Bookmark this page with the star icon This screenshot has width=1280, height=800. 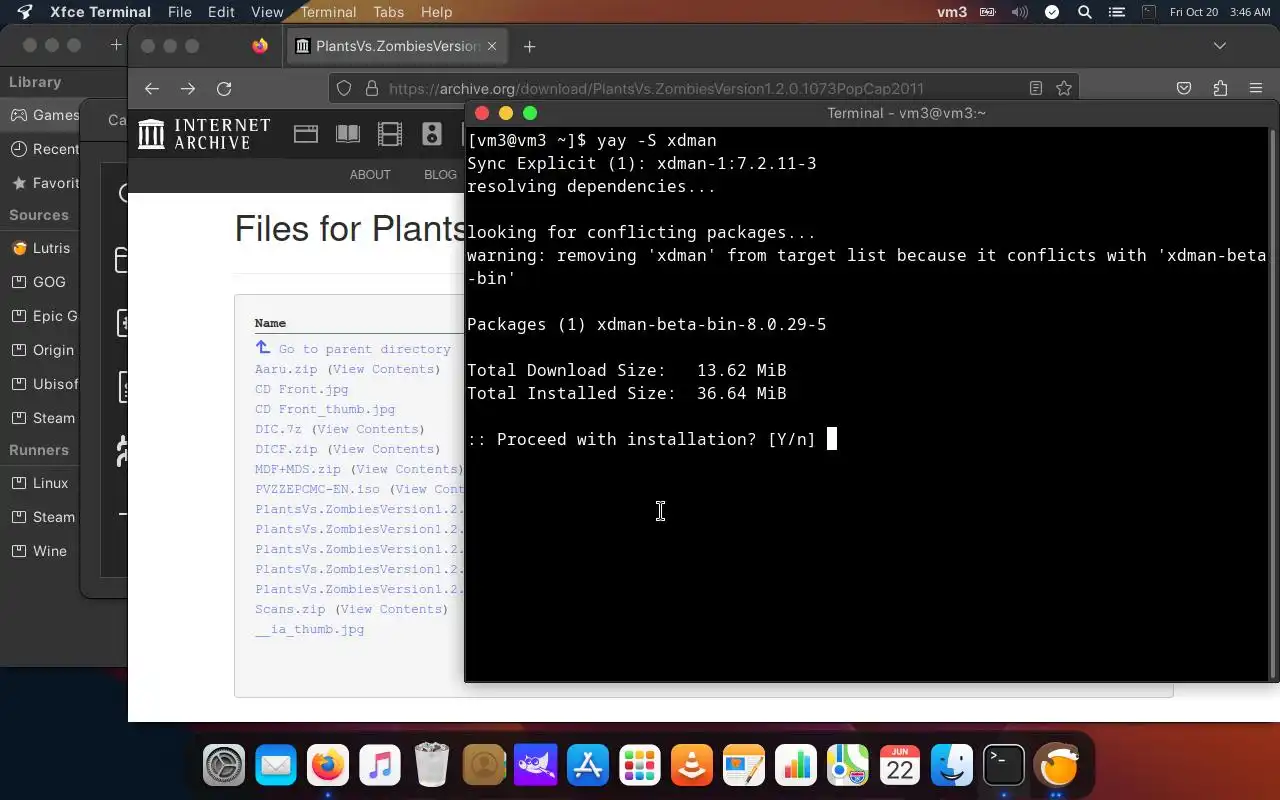point(1064,88)
